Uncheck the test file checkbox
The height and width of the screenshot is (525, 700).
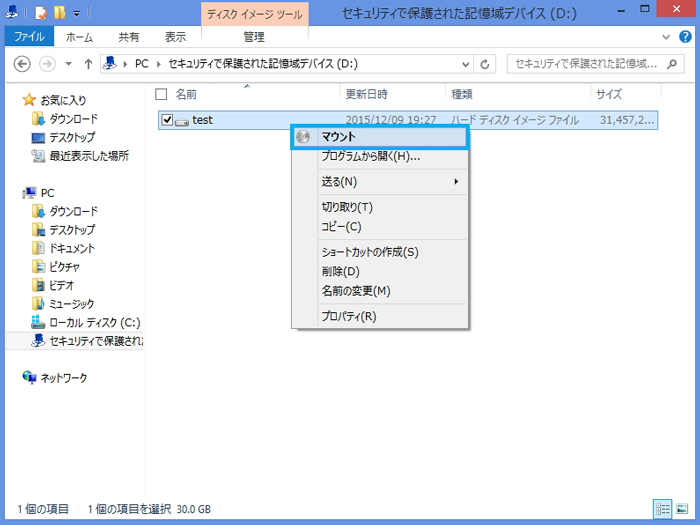pyautogui.click(x=167, y=120)
